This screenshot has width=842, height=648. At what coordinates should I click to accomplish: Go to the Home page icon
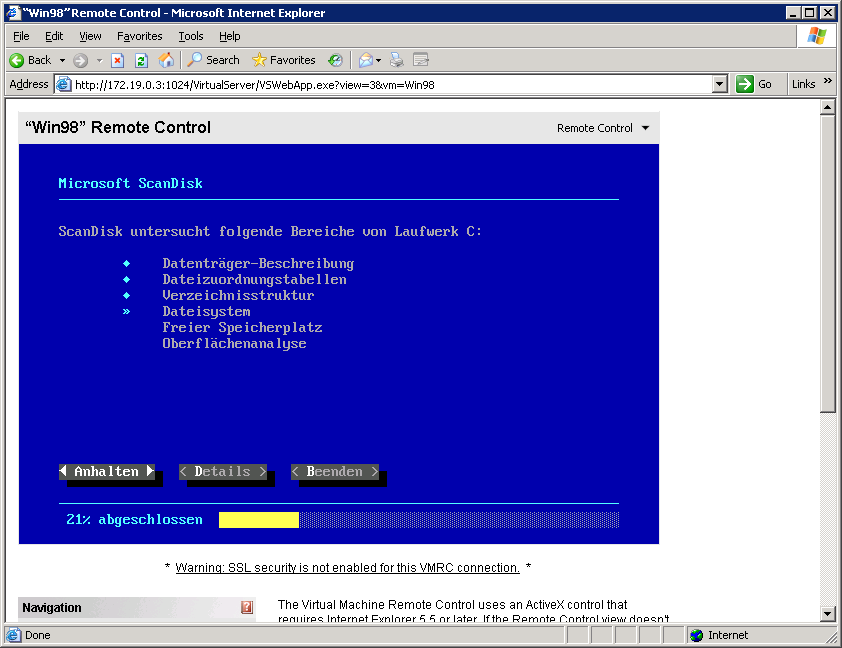(166, 60)
